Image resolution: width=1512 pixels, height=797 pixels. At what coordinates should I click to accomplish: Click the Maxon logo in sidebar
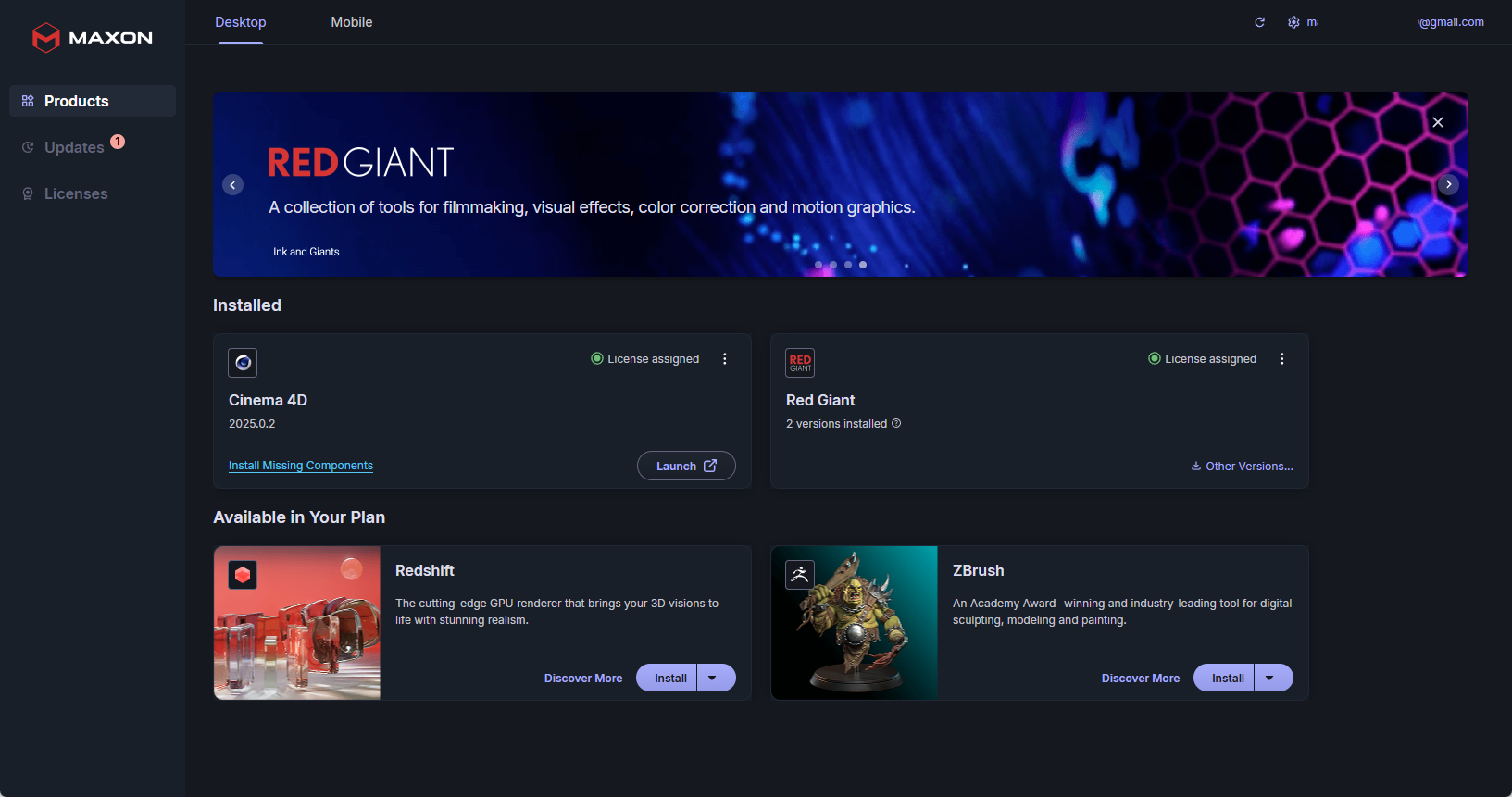point(92,38)
